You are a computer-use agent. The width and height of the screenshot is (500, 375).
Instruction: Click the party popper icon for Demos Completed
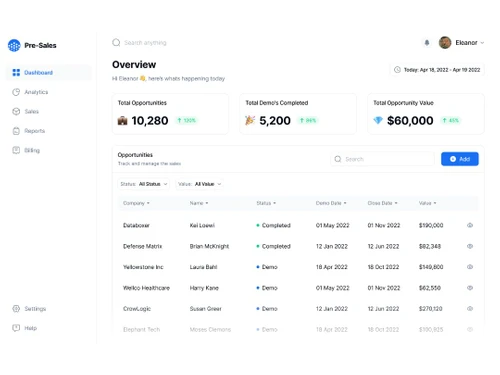250,120
